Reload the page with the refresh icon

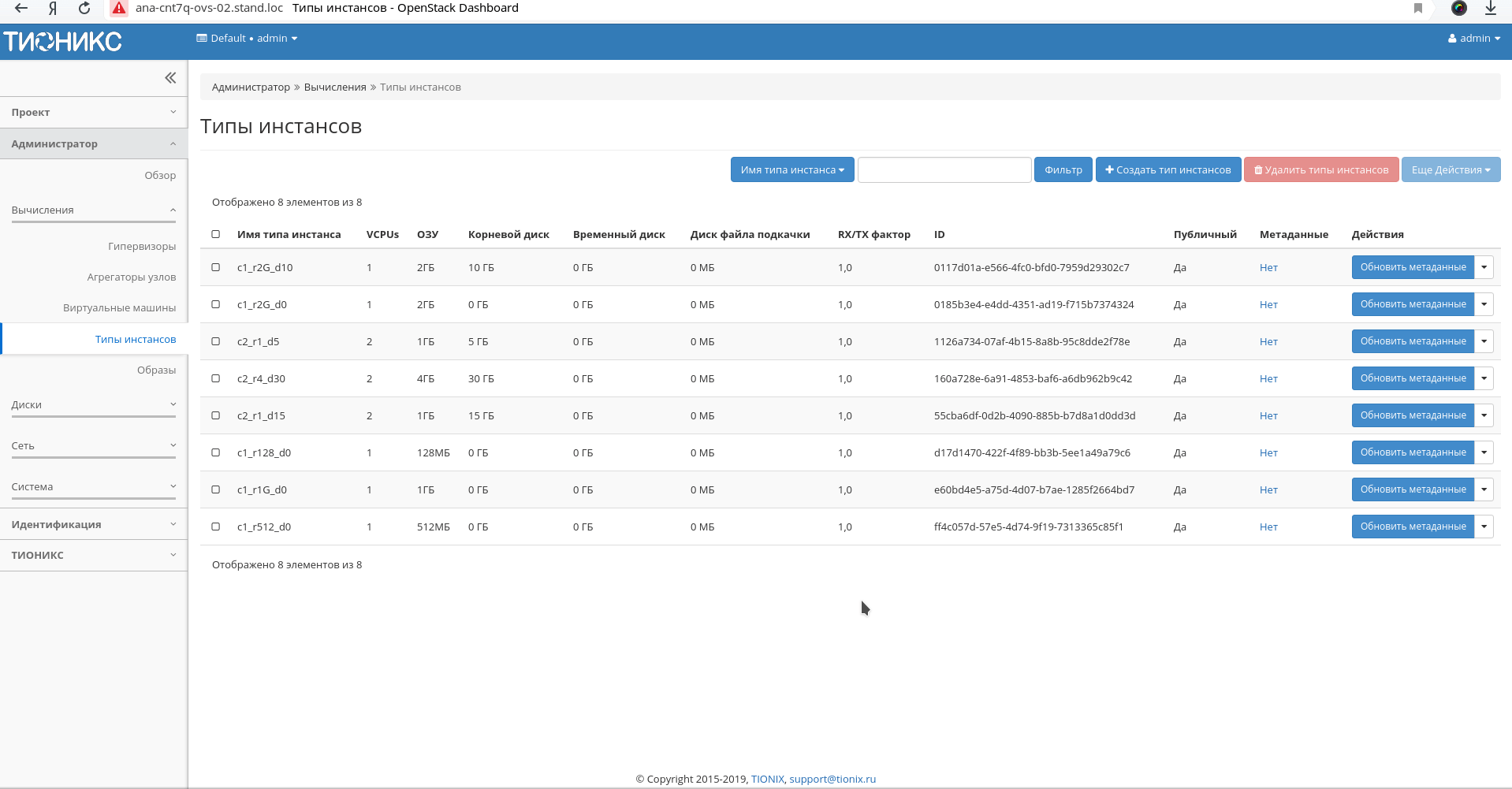coord(84,8)
